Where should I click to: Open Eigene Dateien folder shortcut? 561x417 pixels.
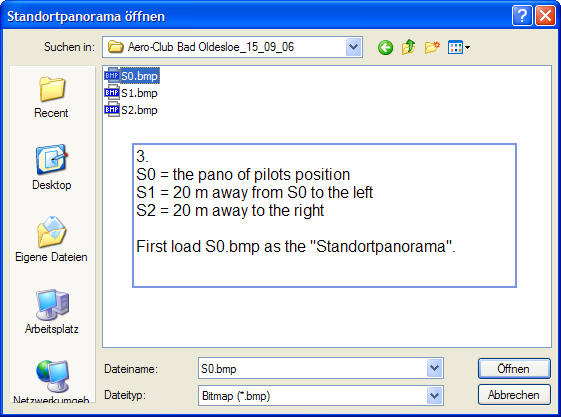pos(51,239)
